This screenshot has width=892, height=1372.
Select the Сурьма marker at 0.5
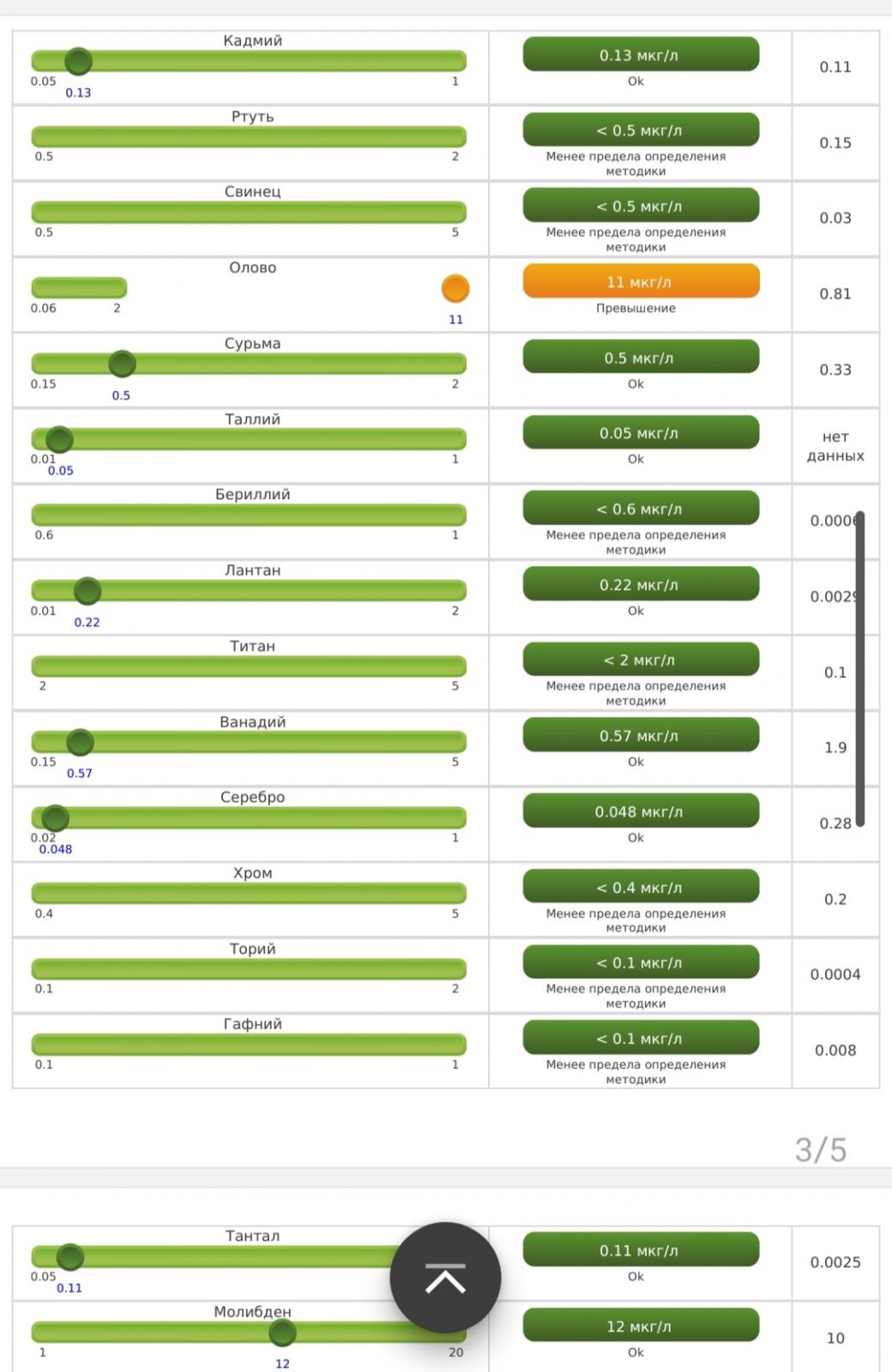pyautogui.click(x=122, y=364)
